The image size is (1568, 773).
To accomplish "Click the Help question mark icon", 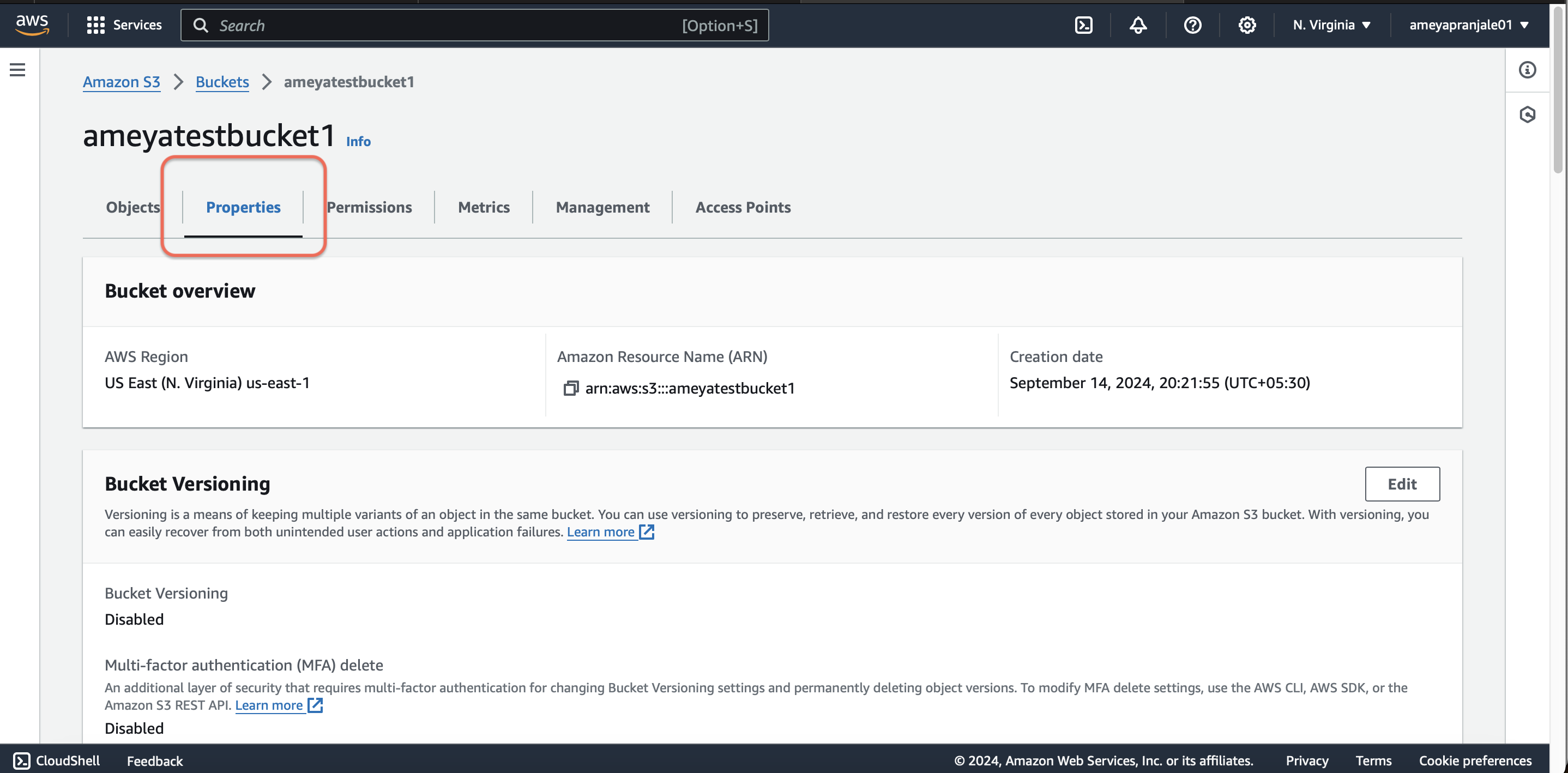I will click(x=1192, y=24).
